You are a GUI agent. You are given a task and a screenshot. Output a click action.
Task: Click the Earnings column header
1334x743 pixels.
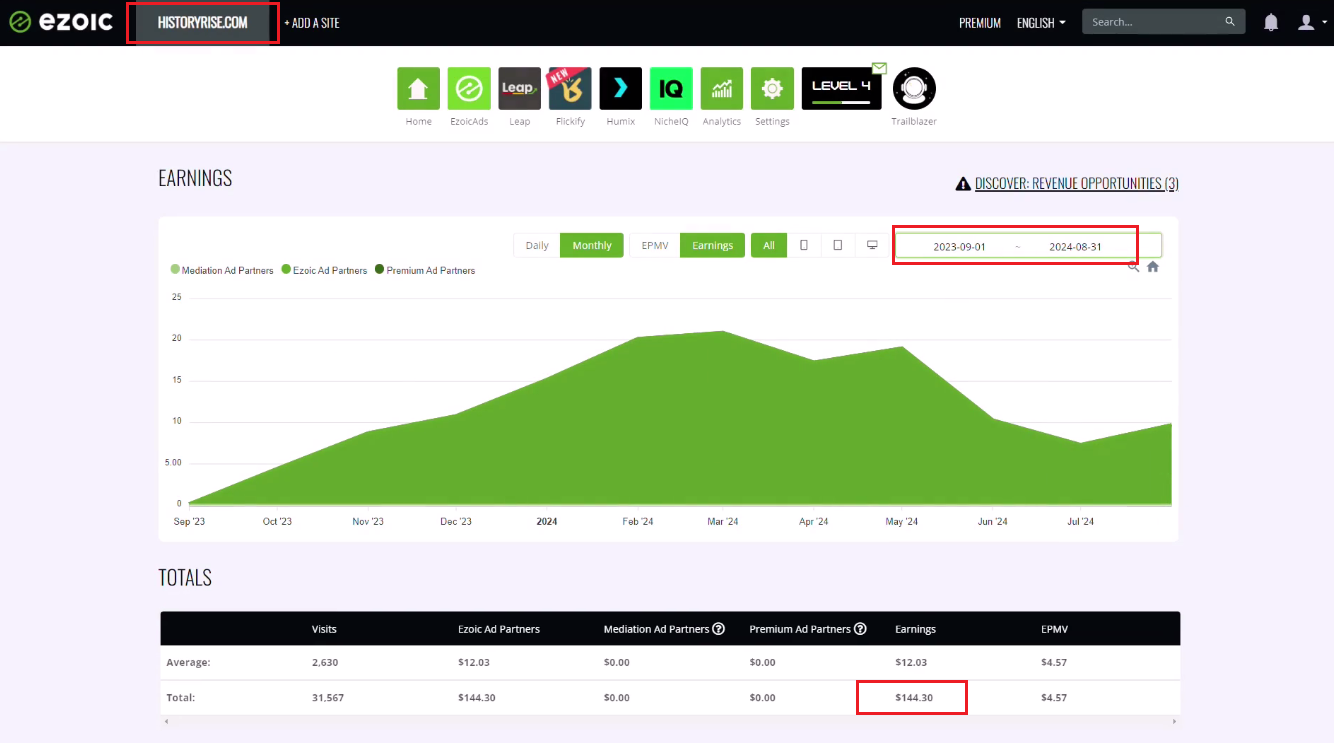click(915, 629)
